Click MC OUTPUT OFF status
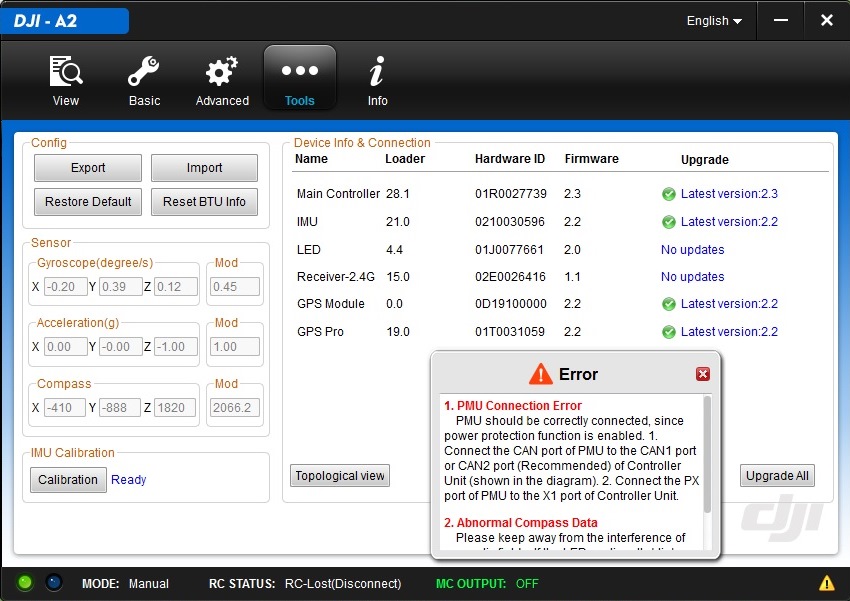Screen dimensions: 850x601 (487, 583)
